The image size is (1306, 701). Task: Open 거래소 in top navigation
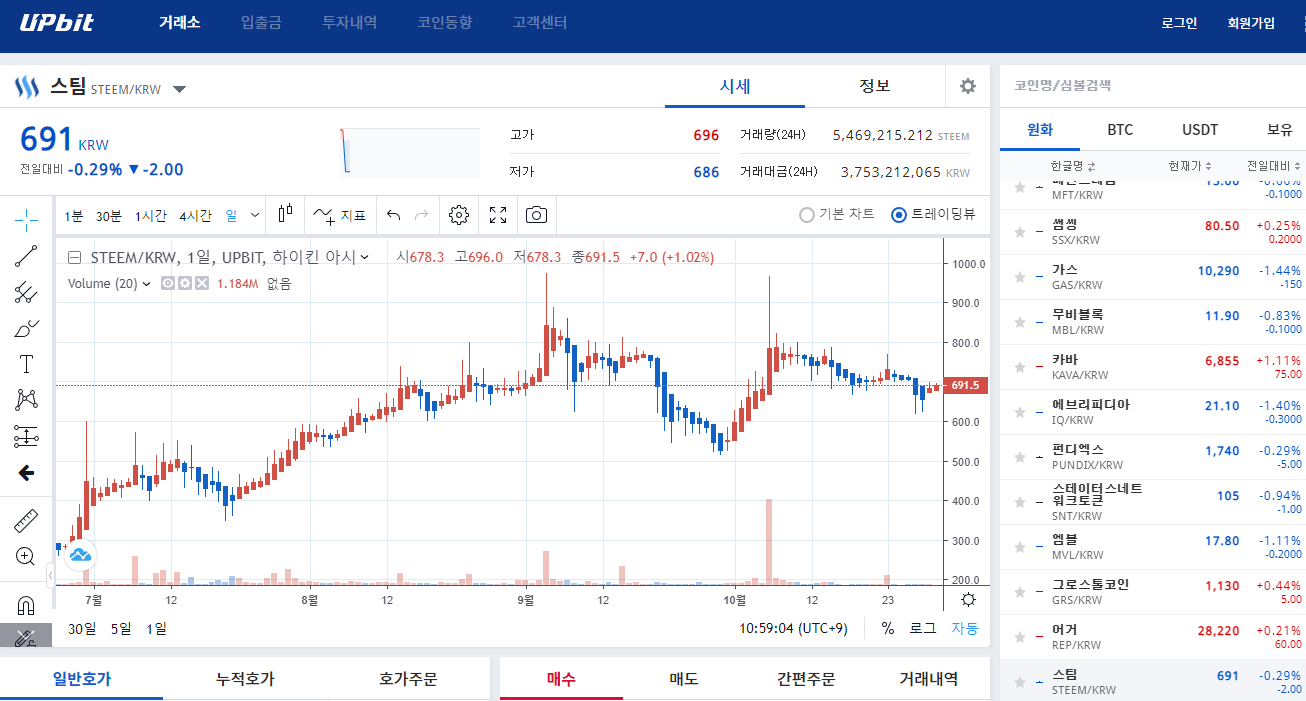pyautogui.click(x=180, y=22)
